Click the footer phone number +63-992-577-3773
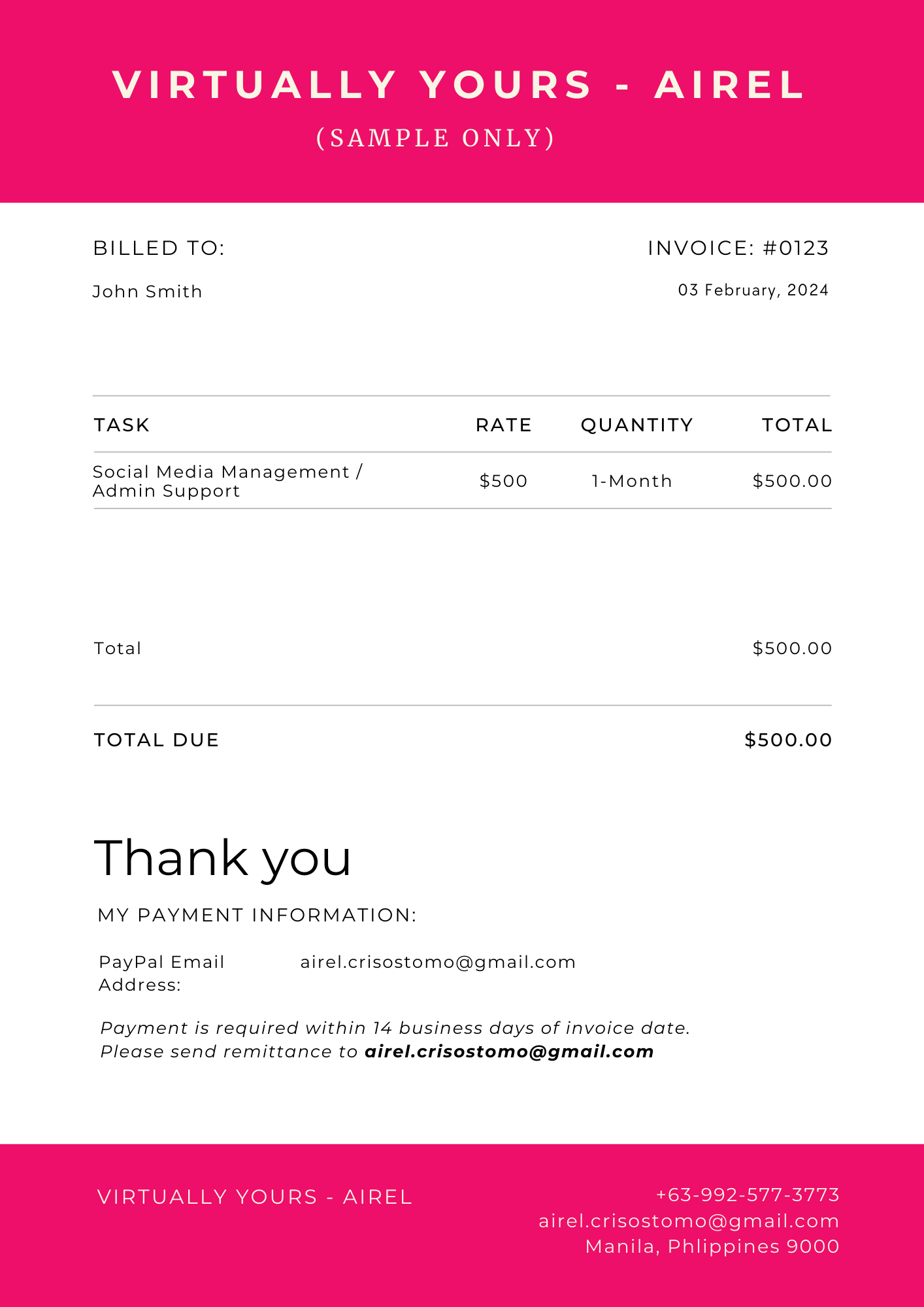This screenshot has height=1307, width=924. coord(748,1195)
